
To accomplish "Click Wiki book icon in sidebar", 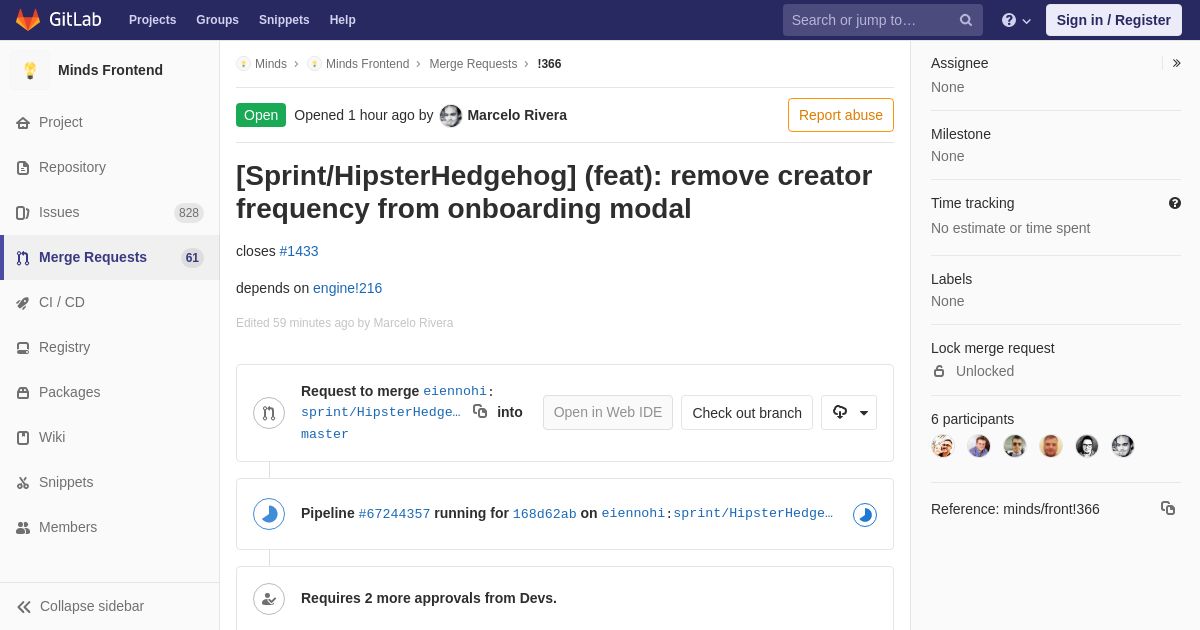I will pyautogui.click(x=23, y=438).
